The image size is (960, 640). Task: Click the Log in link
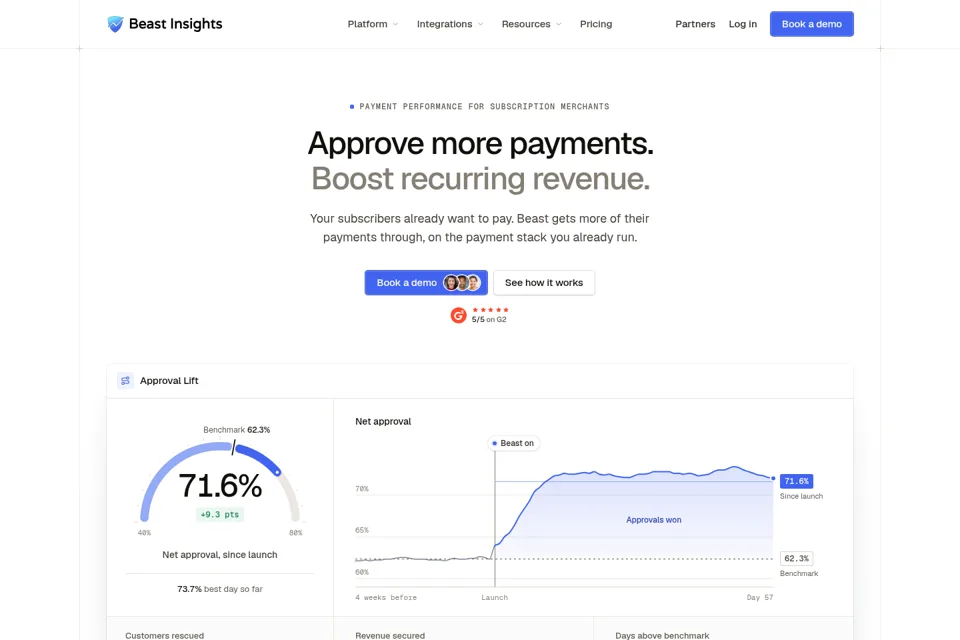coord(743,24)
